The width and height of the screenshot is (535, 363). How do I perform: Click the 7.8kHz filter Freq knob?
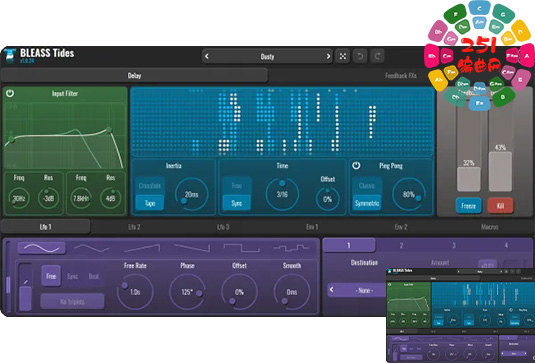click(81, 198)
